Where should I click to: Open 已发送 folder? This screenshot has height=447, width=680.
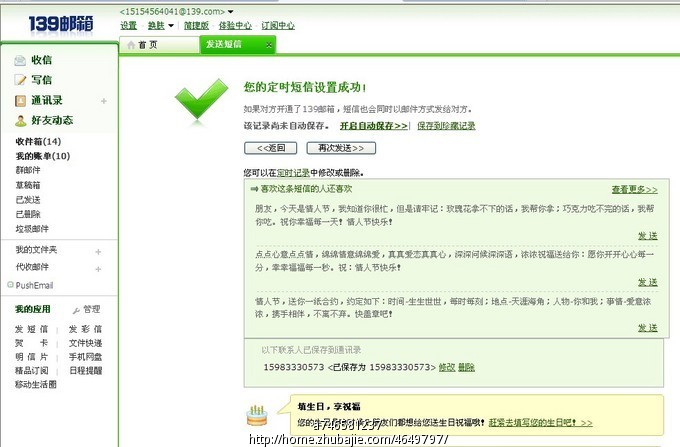point(28,200)
